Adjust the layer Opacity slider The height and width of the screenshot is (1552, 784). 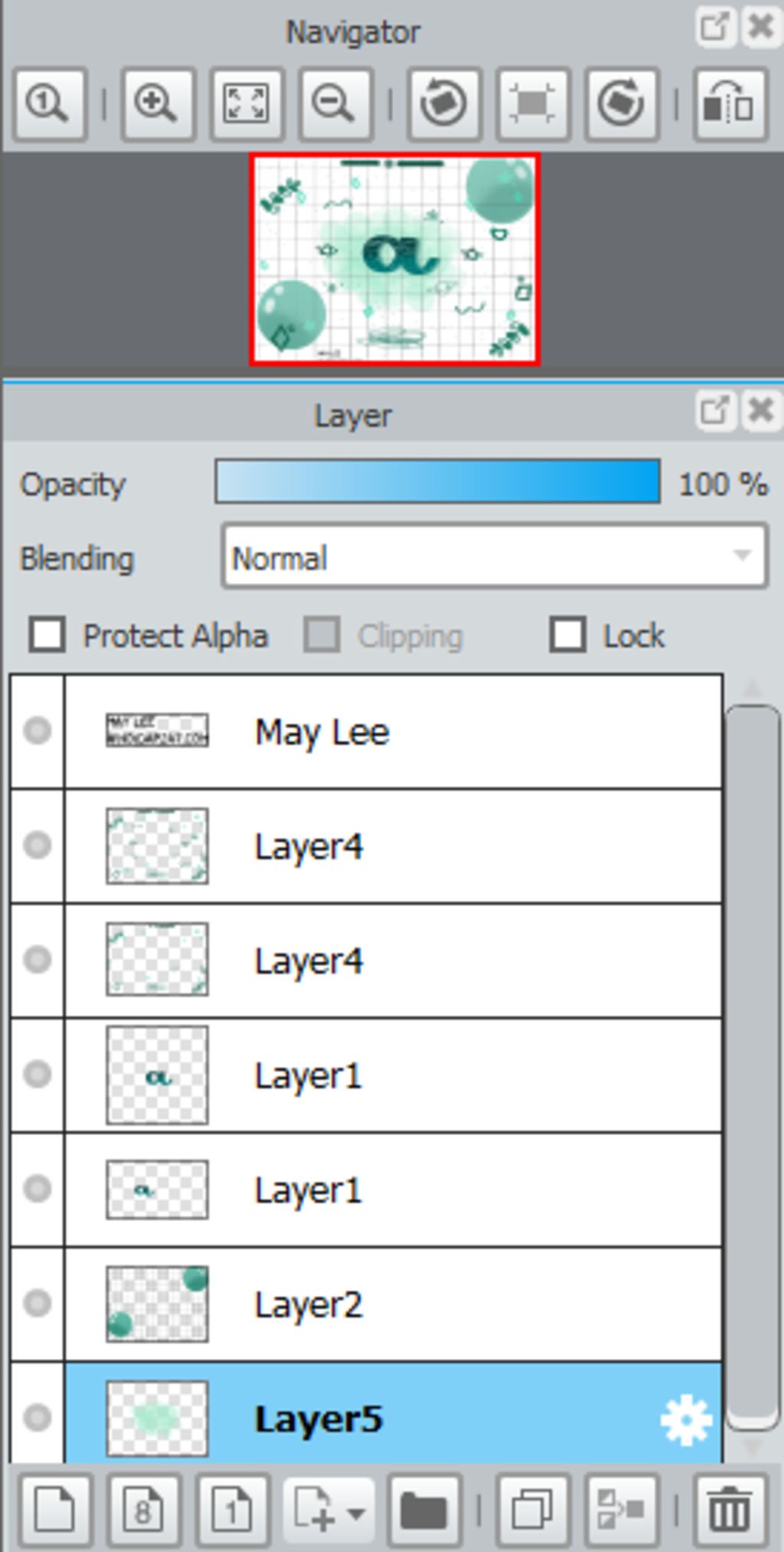click(438, 482)
